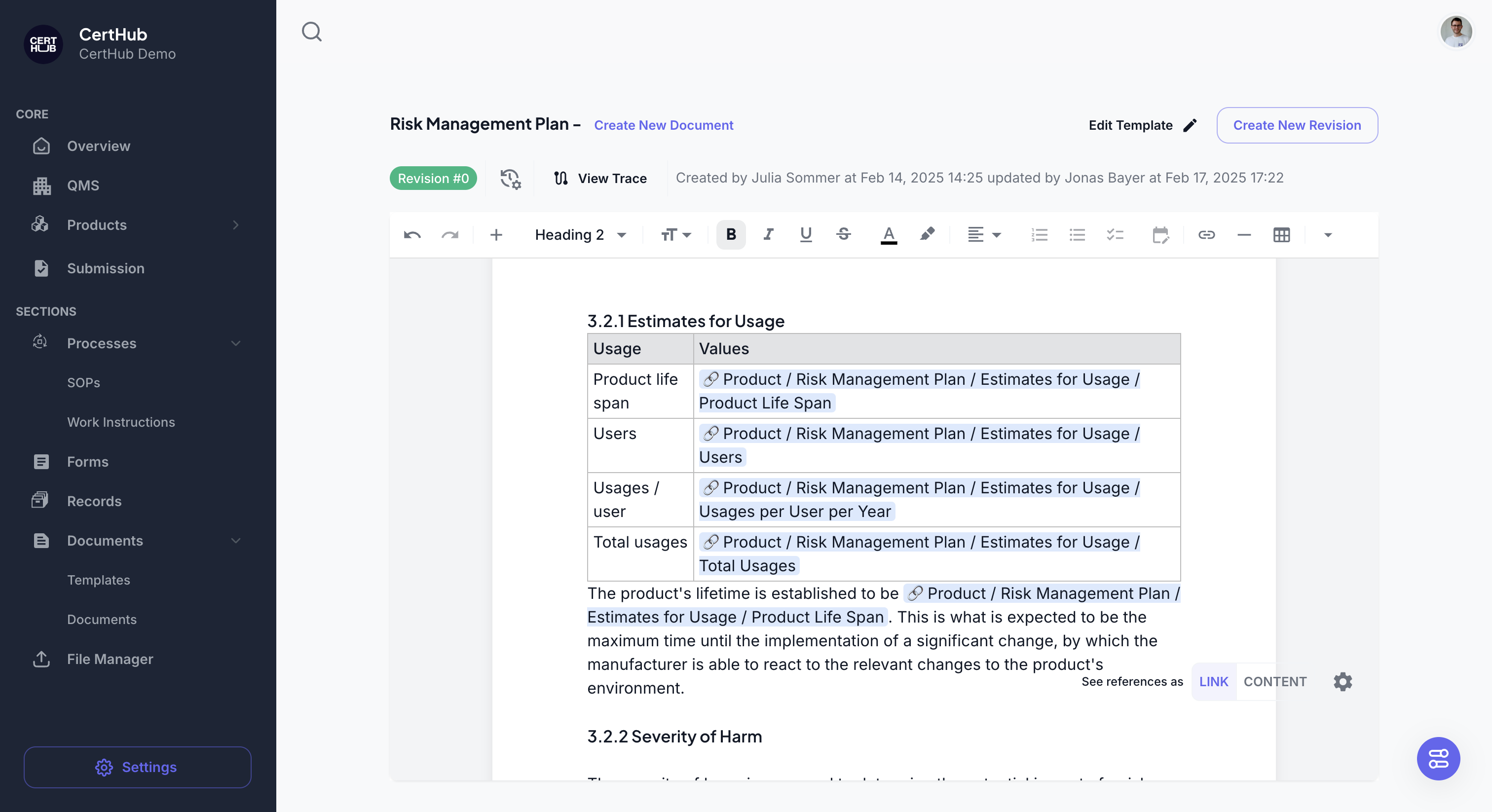
Task: Select the highlighter marker tool
Action: tap(927, 234)
